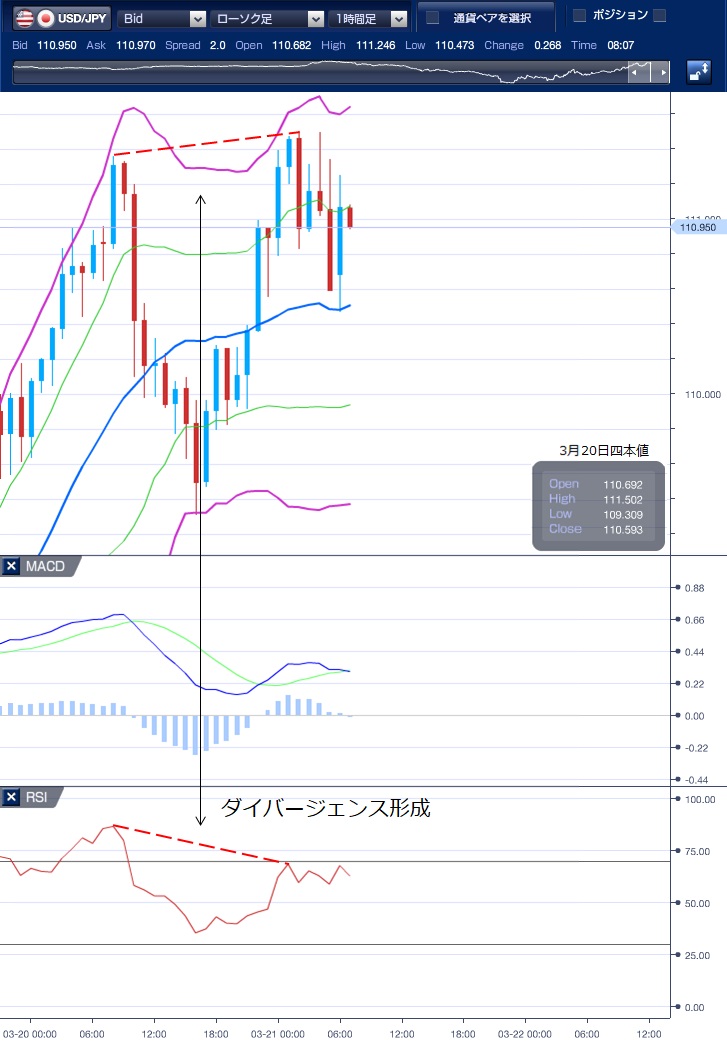Click the MACD panel label tab

tap(46, 567)
